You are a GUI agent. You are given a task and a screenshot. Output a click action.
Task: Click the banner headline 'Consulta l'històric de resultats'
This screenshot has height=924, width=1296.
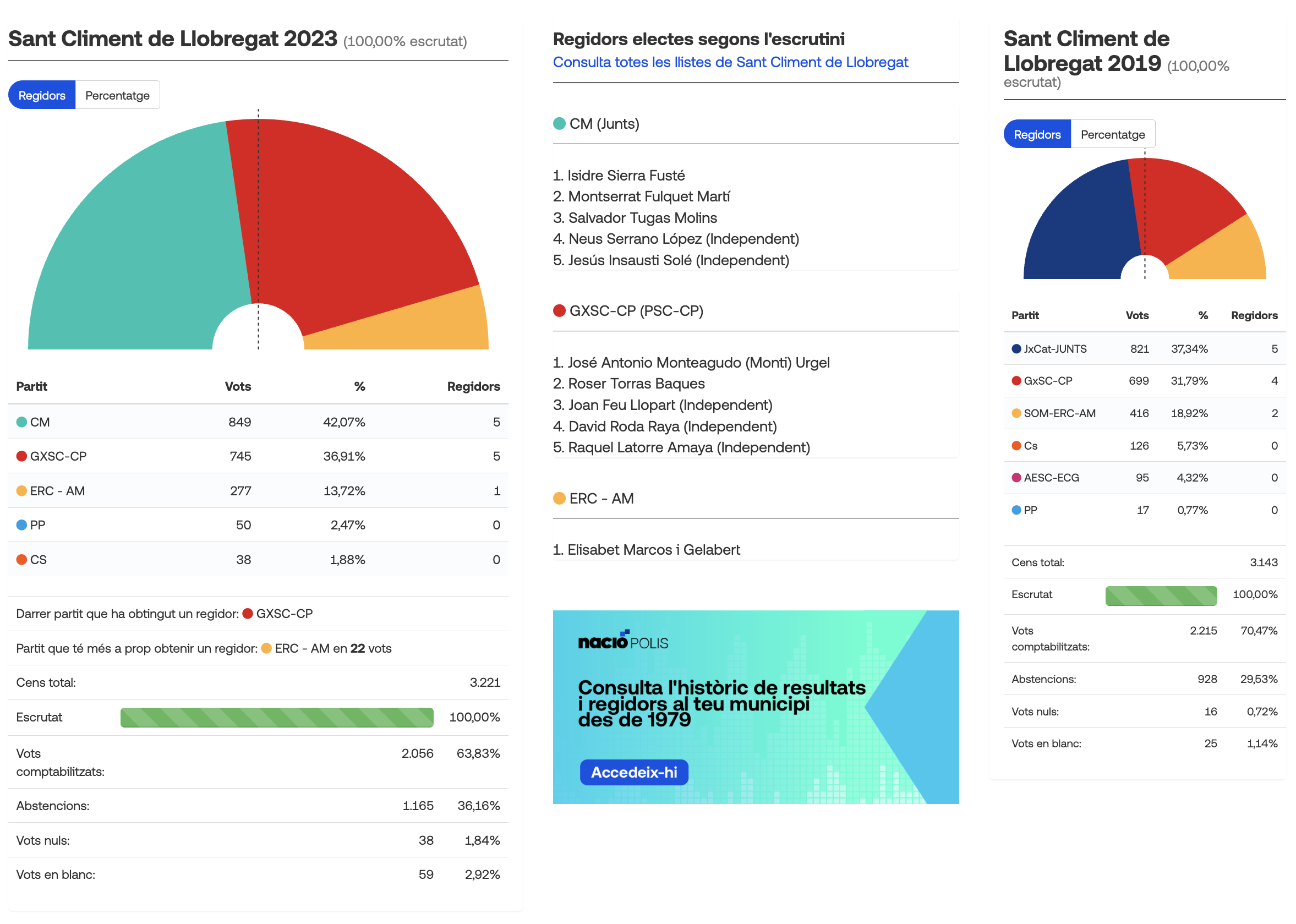(721, 687)
